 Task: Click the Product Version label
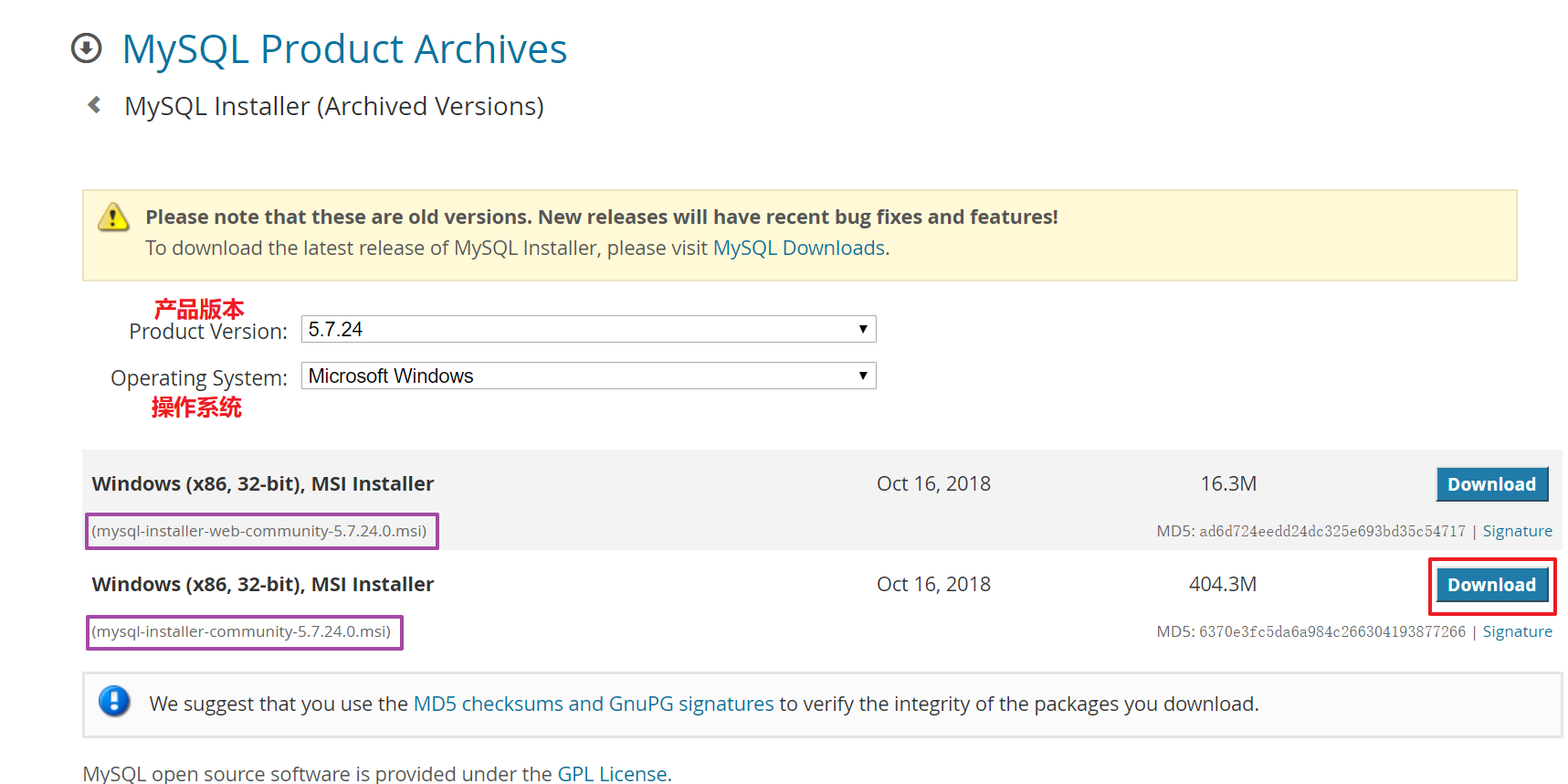(x=207, y=332)
